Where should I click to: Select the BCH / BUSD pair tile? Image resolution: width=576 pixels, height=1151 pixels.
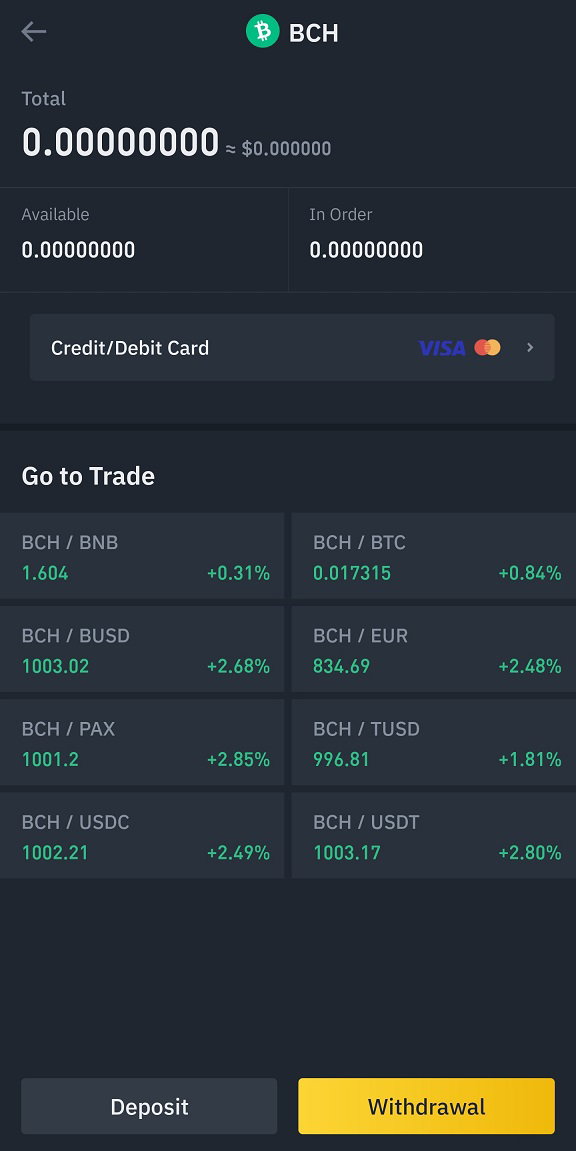click(x=142, y=649)
